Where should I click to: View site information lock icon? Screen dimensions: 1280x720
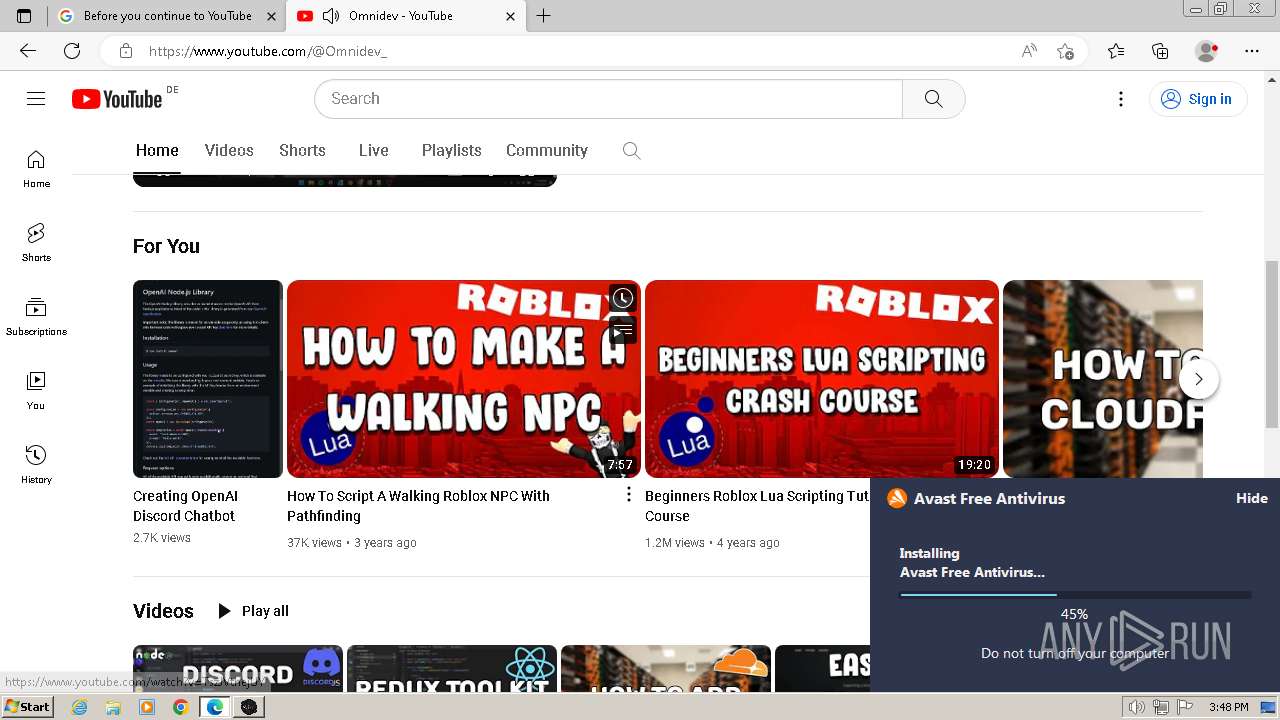pyautogui.click(x=125, y=51)
